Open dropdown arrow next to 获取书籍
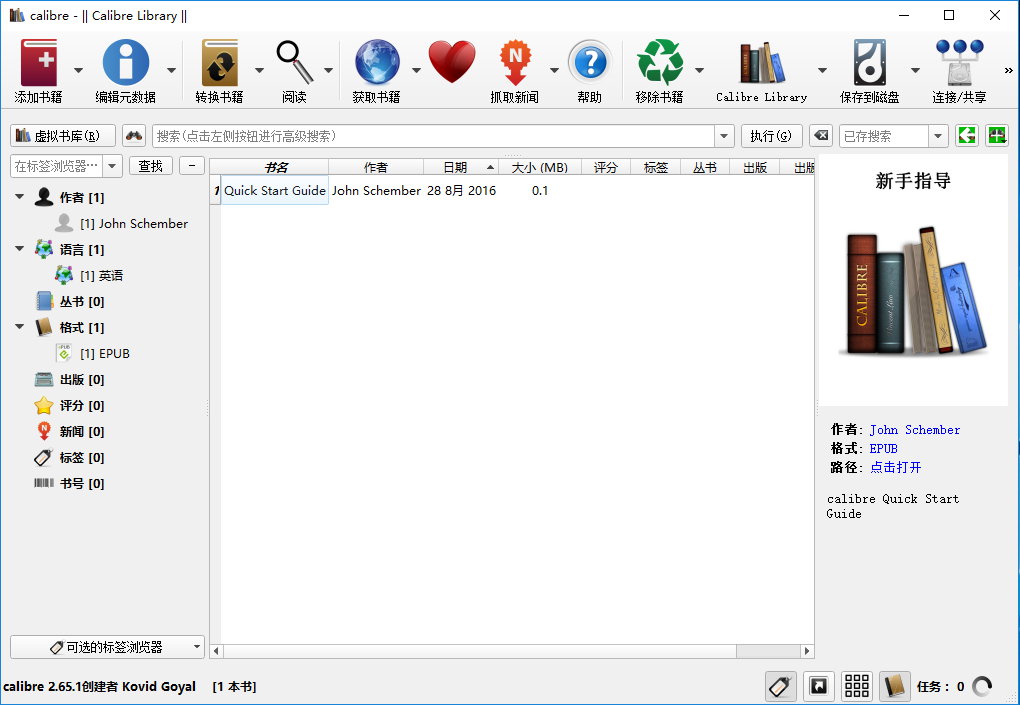The image size is (1020, 705). 416,70
